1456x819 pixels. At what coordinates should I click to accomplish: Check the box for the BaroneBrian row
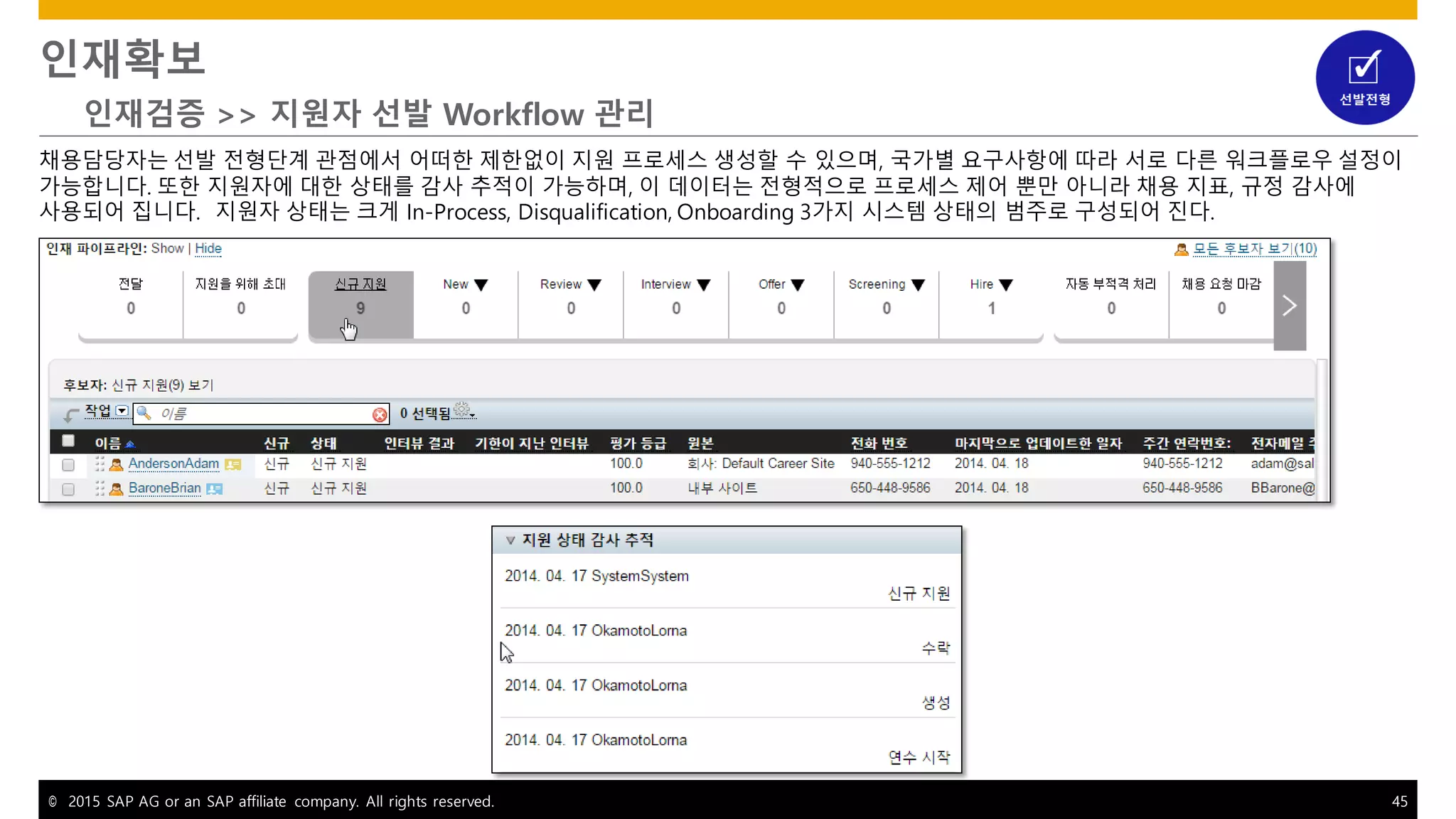(x=68, y=489)
